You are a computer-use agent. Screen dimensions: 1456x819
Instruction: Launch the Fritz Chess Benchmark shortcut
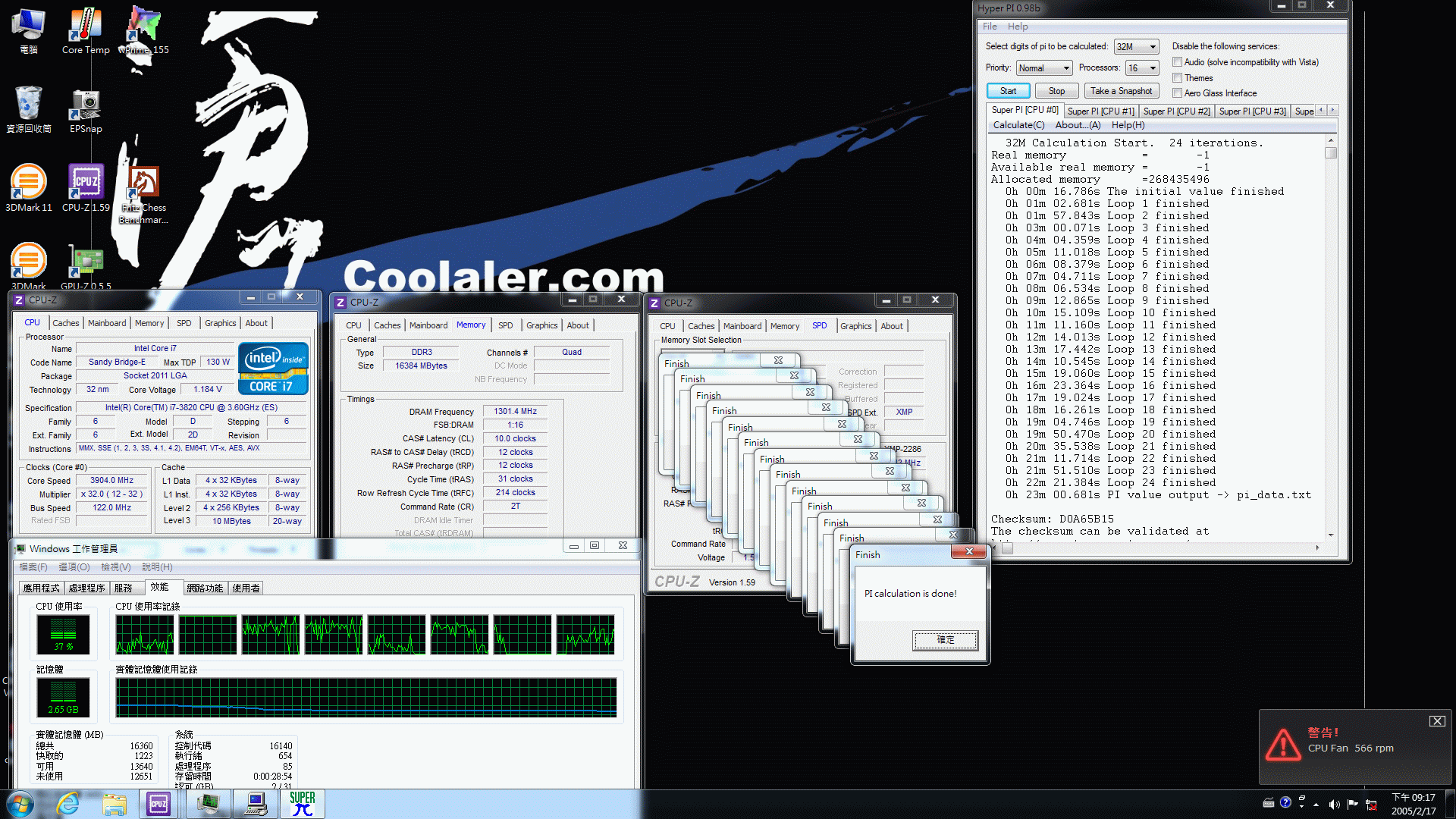click(x=143, y=195)
